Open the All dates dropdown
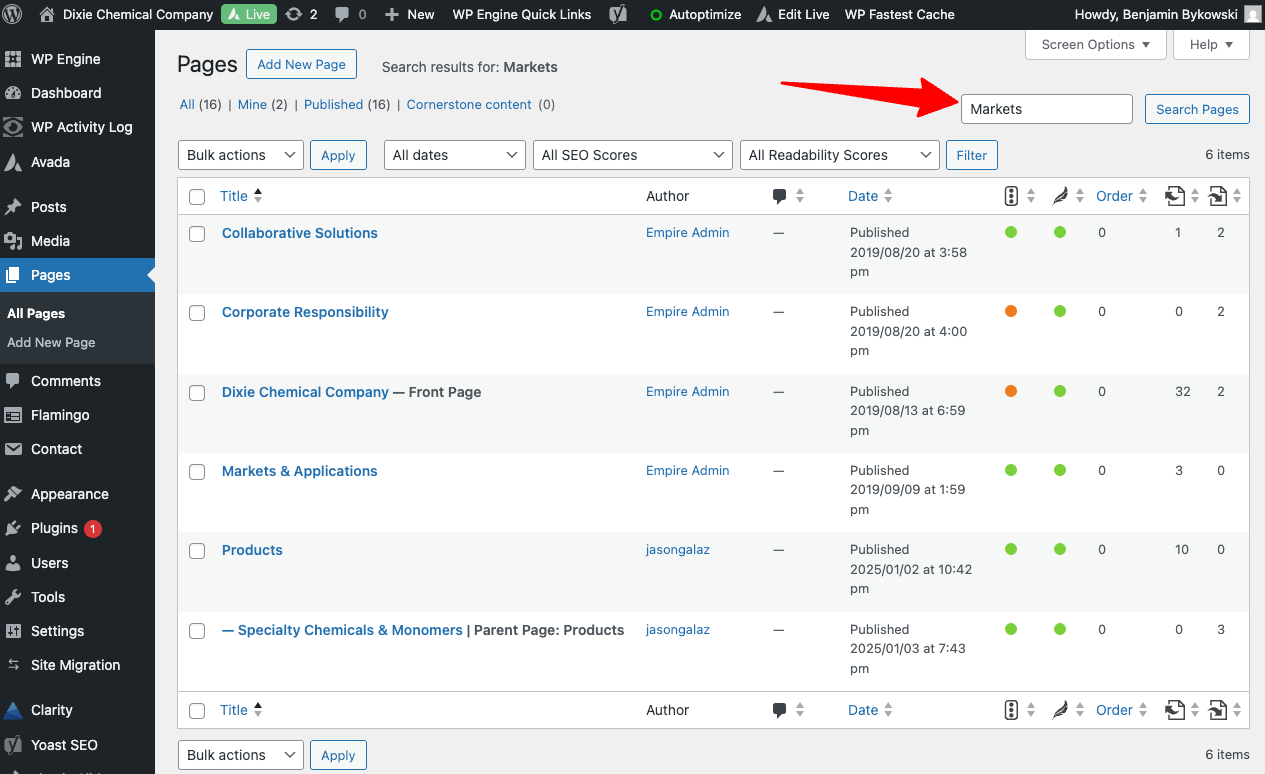The height and width of the screenshot is (774, 1265). [x=454, y=155]
